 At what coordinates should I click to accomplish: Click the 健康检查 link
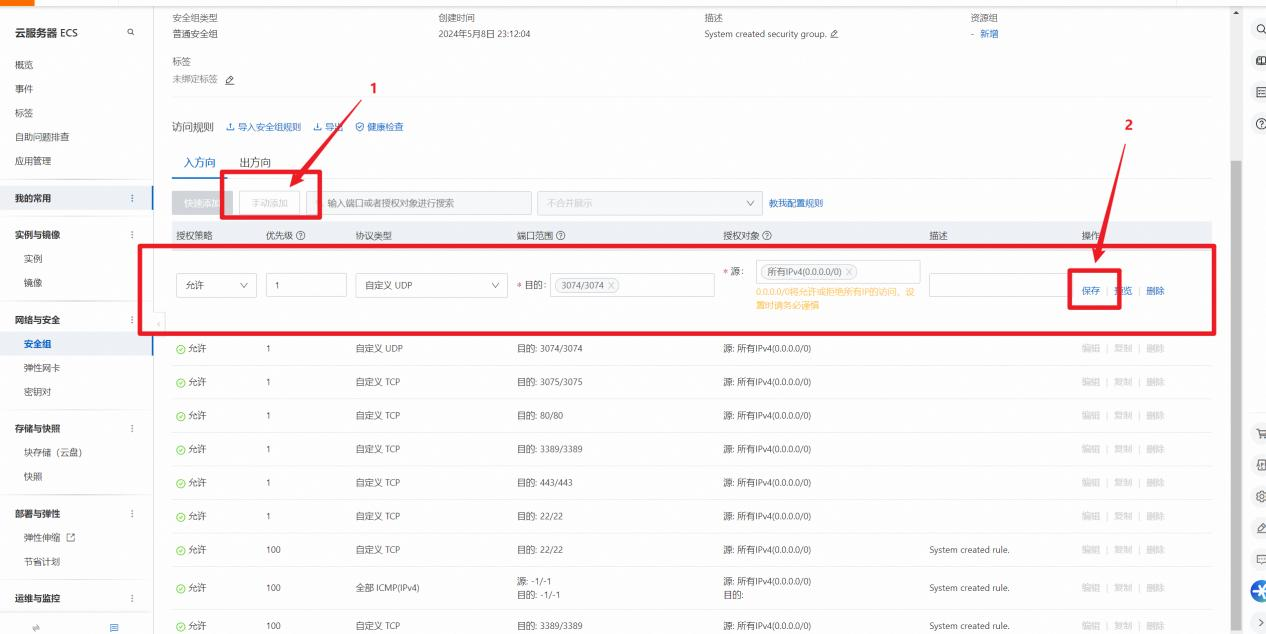(x=380, y=127)
